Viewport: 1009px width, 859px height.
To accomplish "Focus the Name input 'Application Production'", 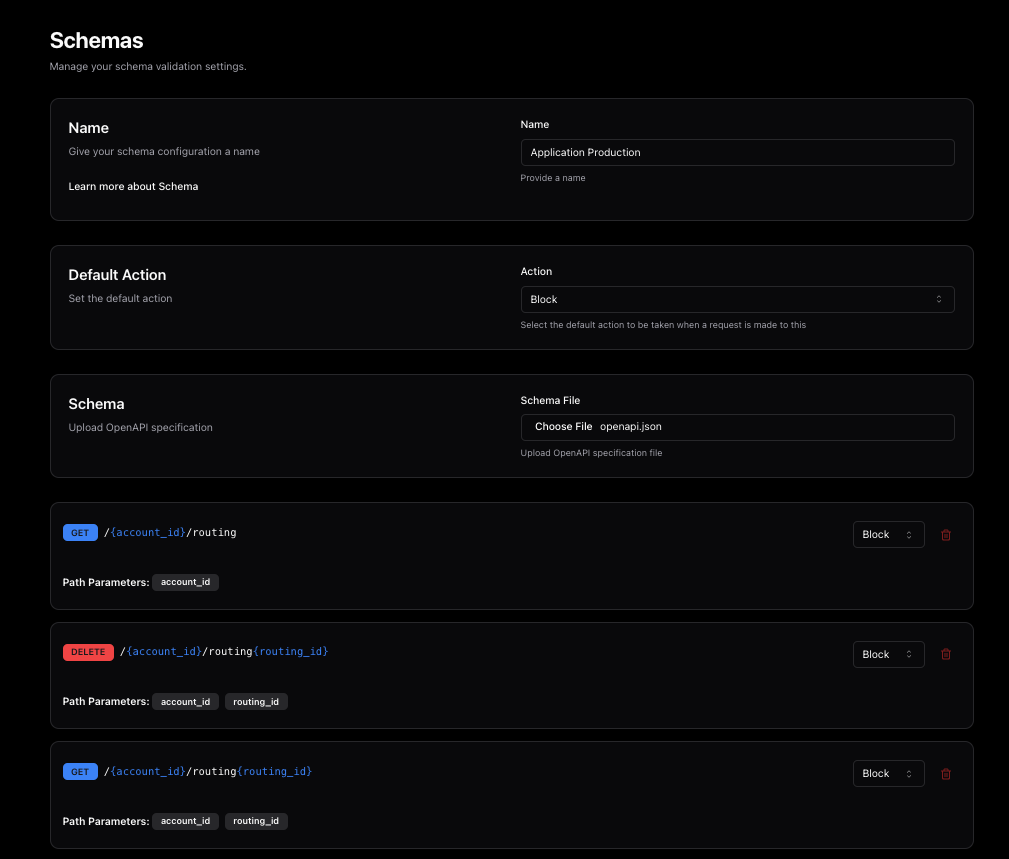I will (737, 152).
